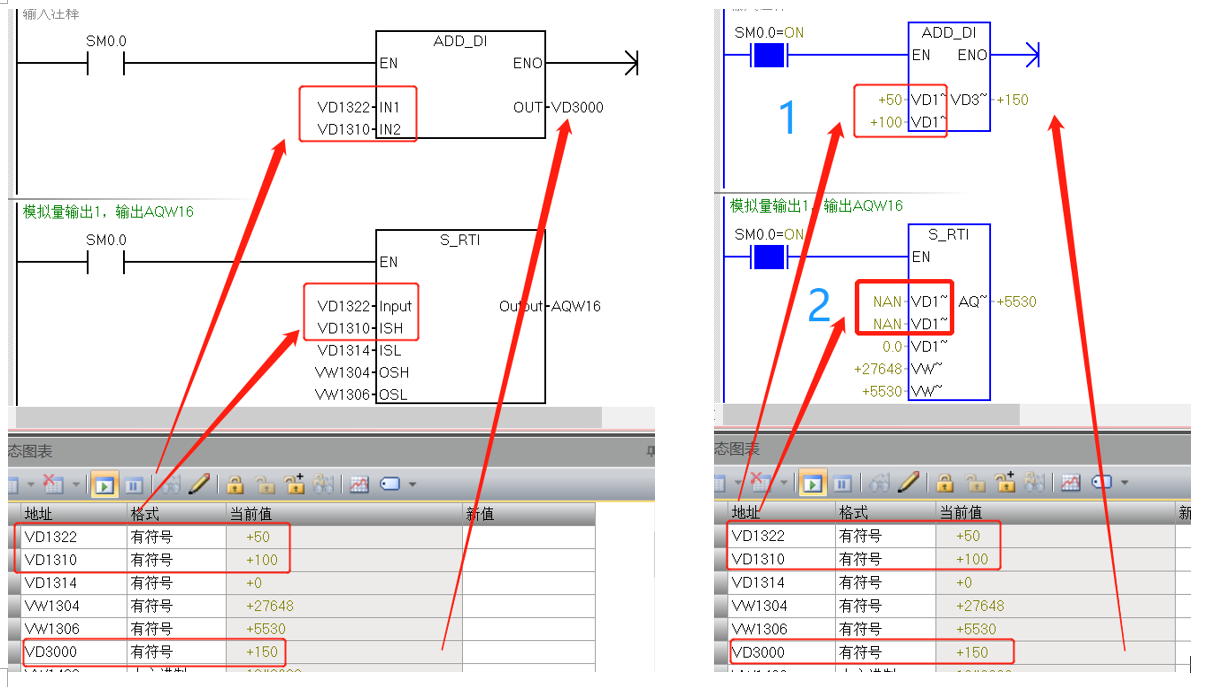Click 当前值 column header in right status chart
This screenshot has height=687, width=1207.
(1054, 513)
